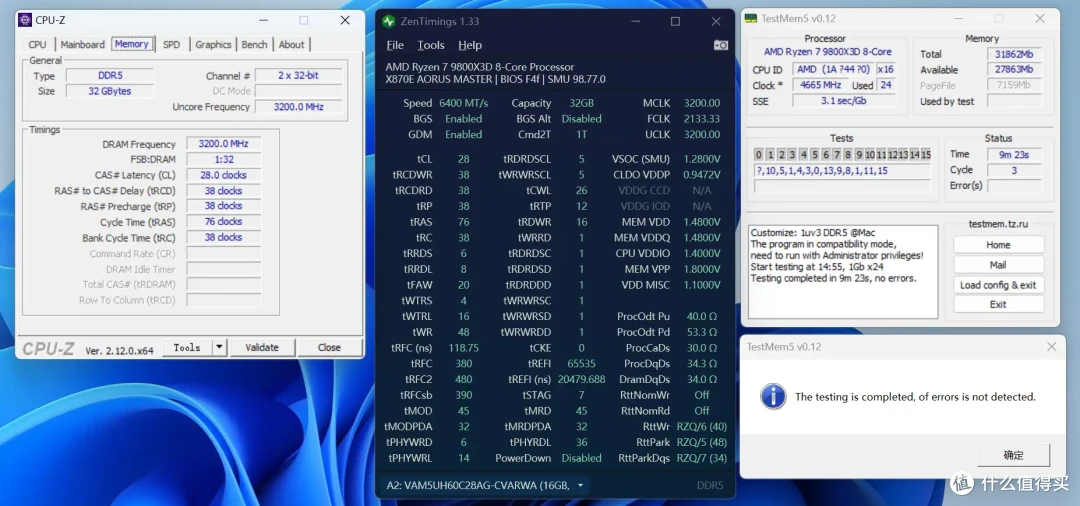Screen dimensions: 1080x506
Task: Click the X870E AORUS MASTER BIOS line
Action: pos(495,79)
